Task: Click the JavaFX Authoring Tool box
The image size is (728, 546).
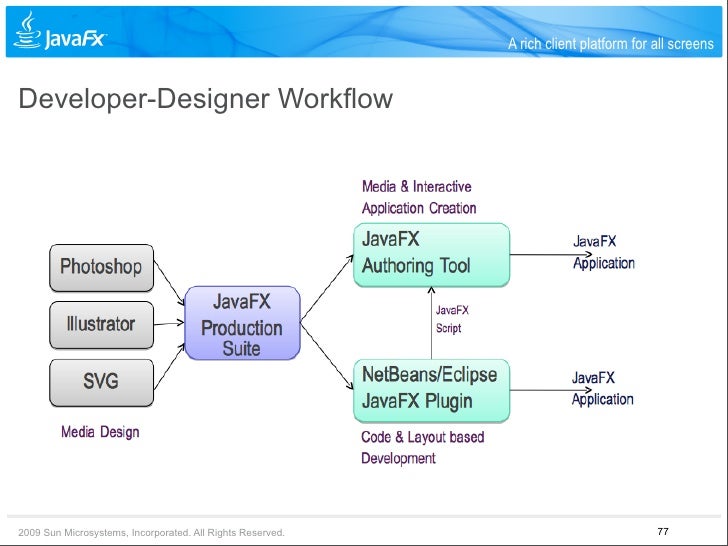Action: 431,254
